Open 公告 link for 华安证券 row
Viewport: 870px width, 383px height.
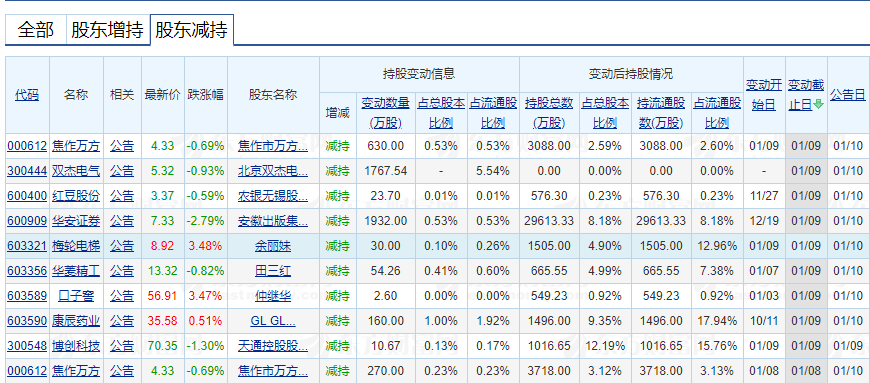(x=122, y=221)
